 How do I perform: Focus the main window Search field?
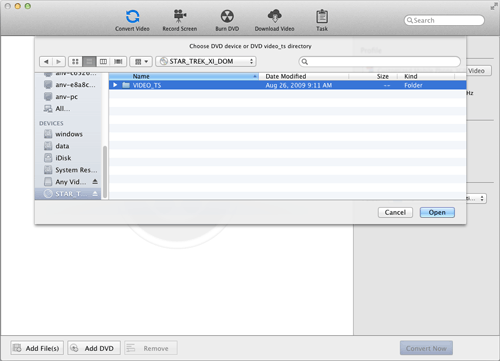pyautogui.click(x=444, y=20)
